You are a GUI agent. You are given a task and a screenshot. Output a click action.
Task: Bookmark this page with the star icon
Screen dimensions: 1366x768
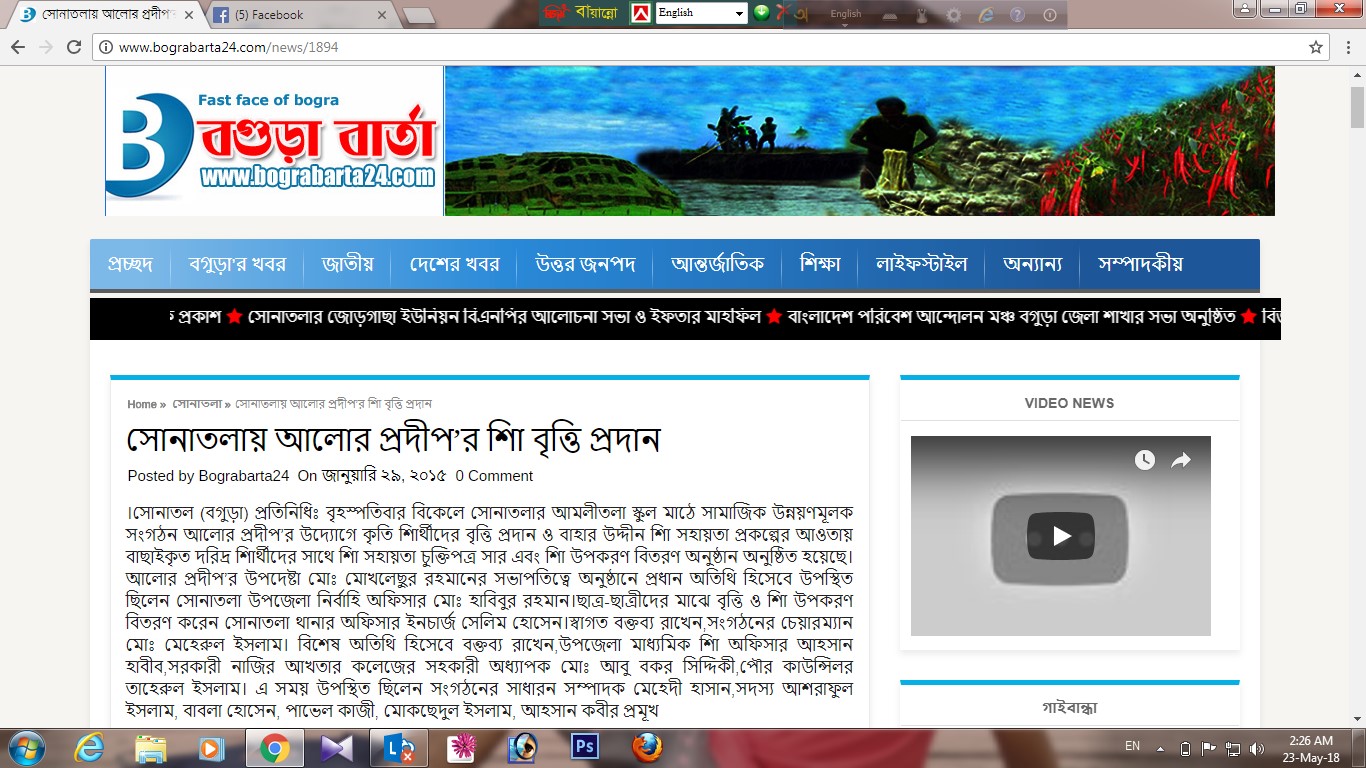pos(1316,47)
